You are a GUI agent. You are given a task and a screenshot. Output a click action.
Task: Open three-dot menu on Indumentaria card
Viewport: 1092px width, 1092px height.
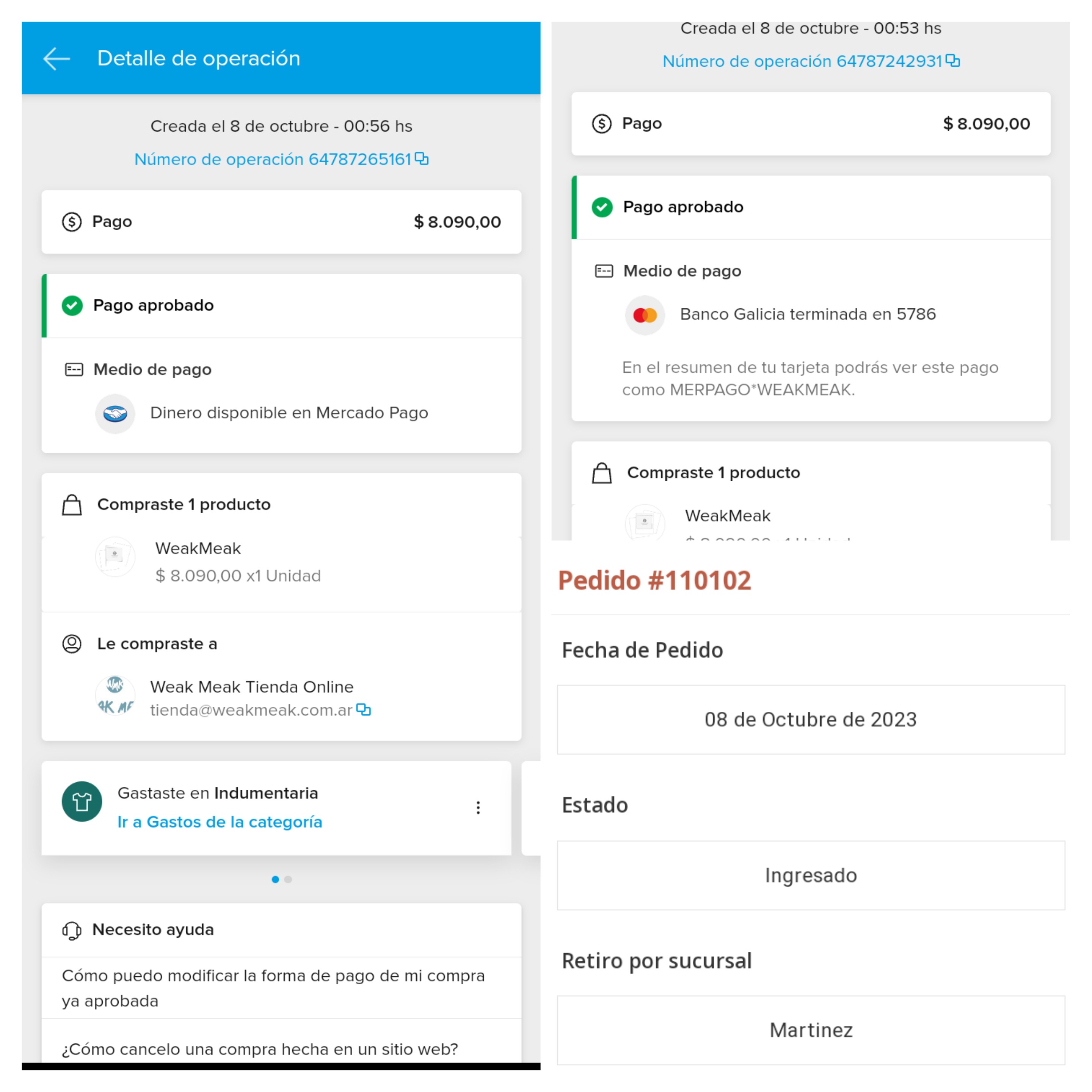(x=478, y=808)
